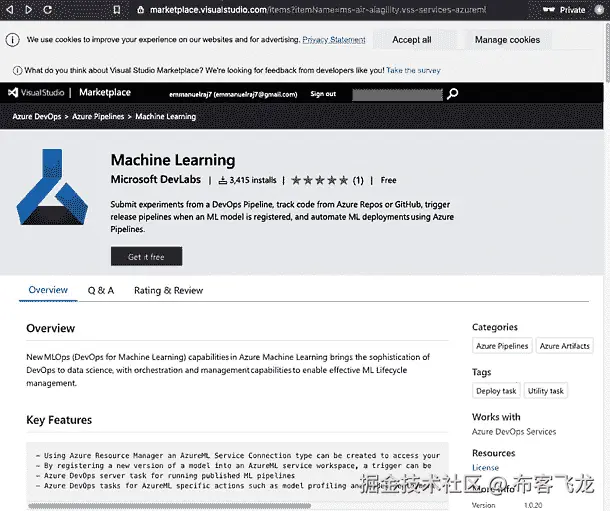Accept all cookies
This screenshot has height=511, width=610.
(x=412, y=40)
